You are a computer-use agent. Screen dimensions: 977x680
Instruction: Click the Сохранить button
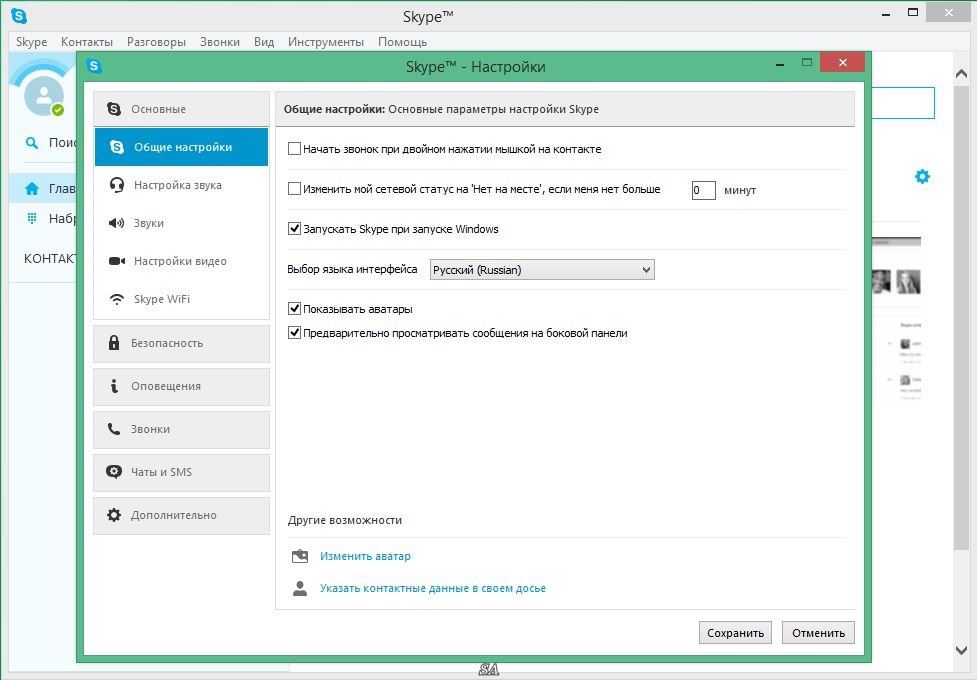point(735,633)
